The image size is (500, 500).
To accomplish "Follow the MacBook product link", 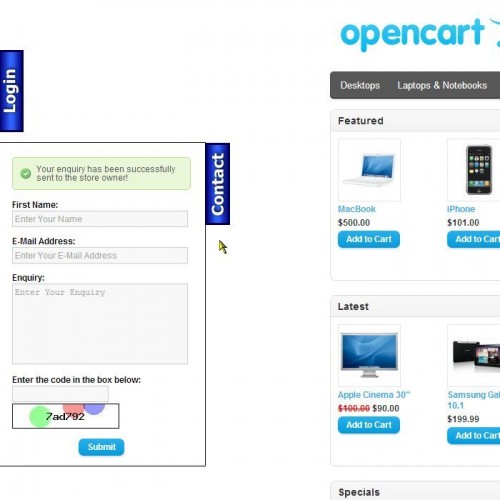I will (357, 209).
